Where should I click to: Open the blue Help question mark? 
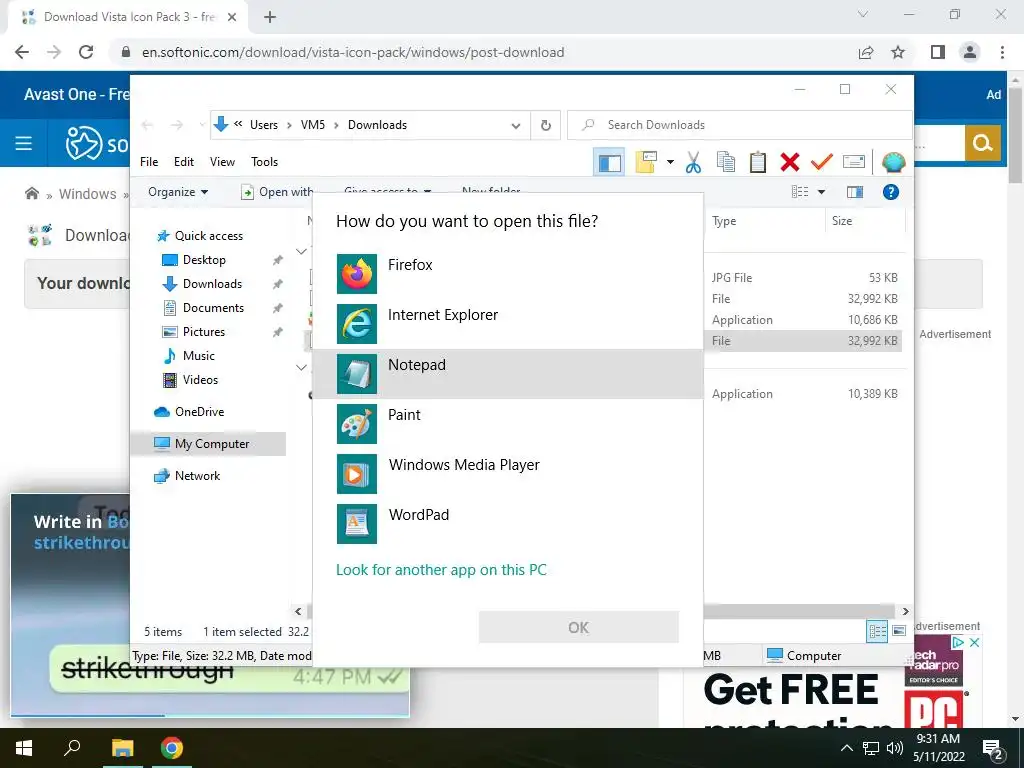click(891, 192)
